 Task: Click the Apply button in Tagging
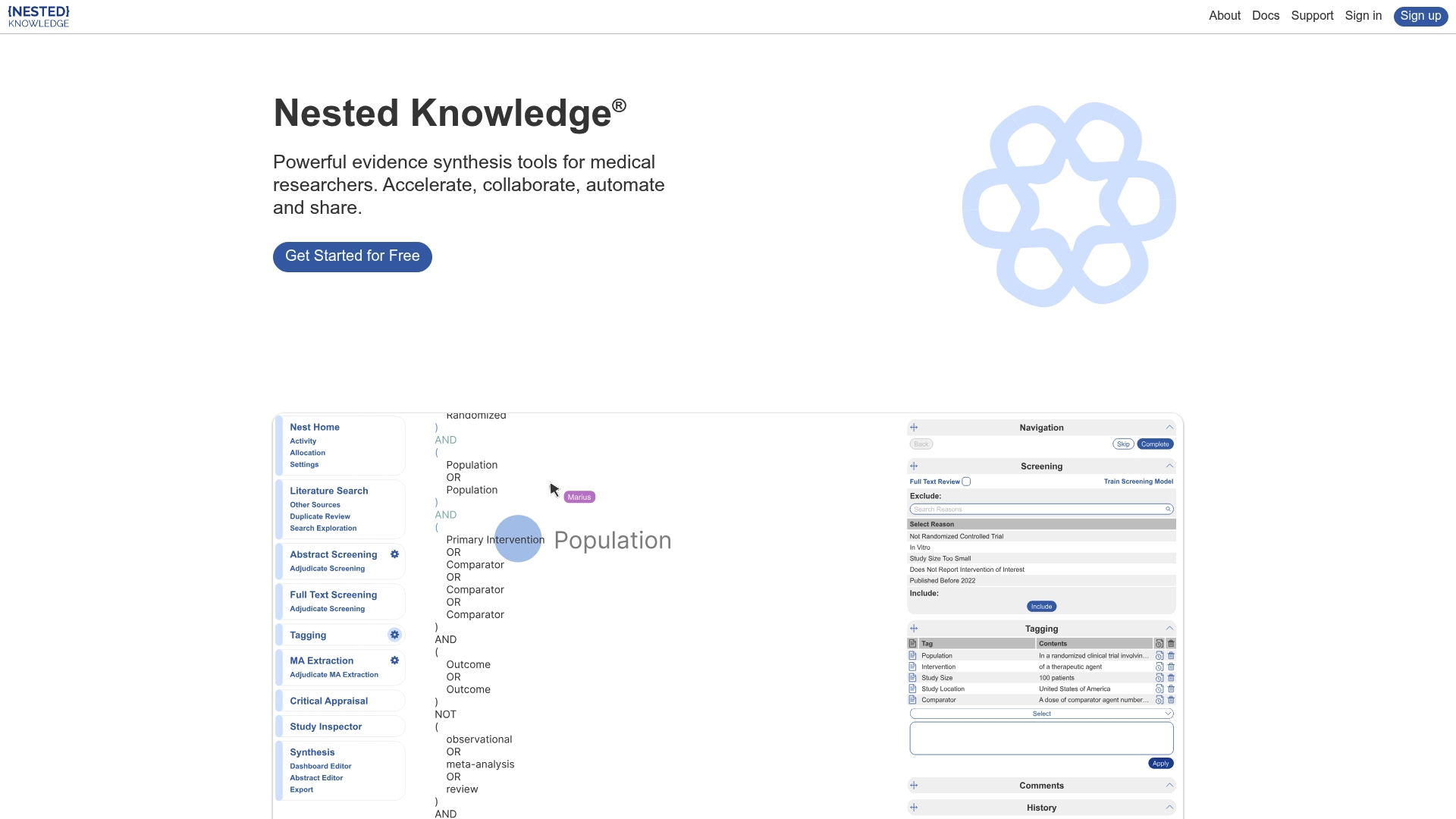click(1160, 764)
